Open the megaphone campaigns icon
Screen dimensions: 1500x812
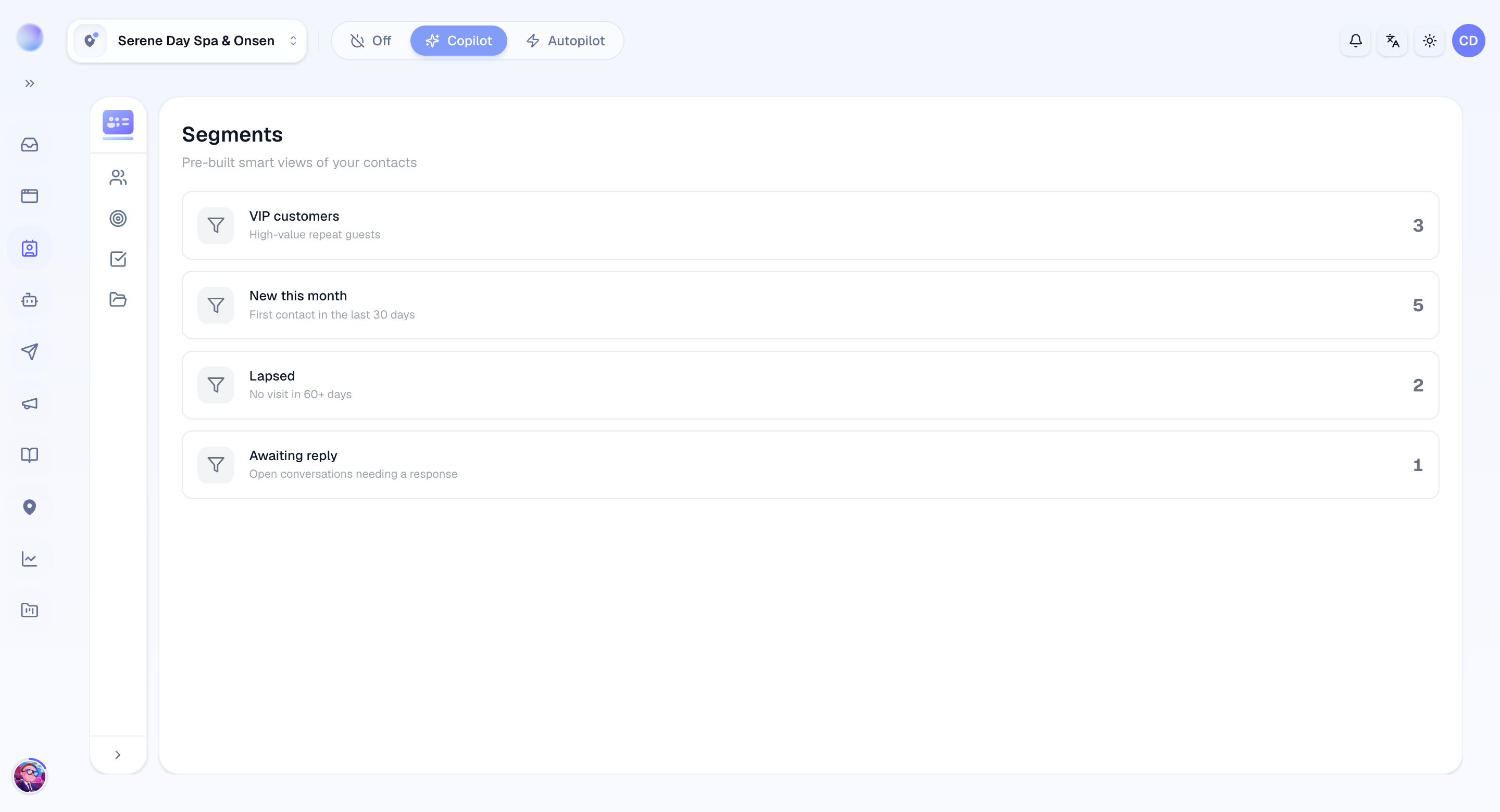(30, 403)
